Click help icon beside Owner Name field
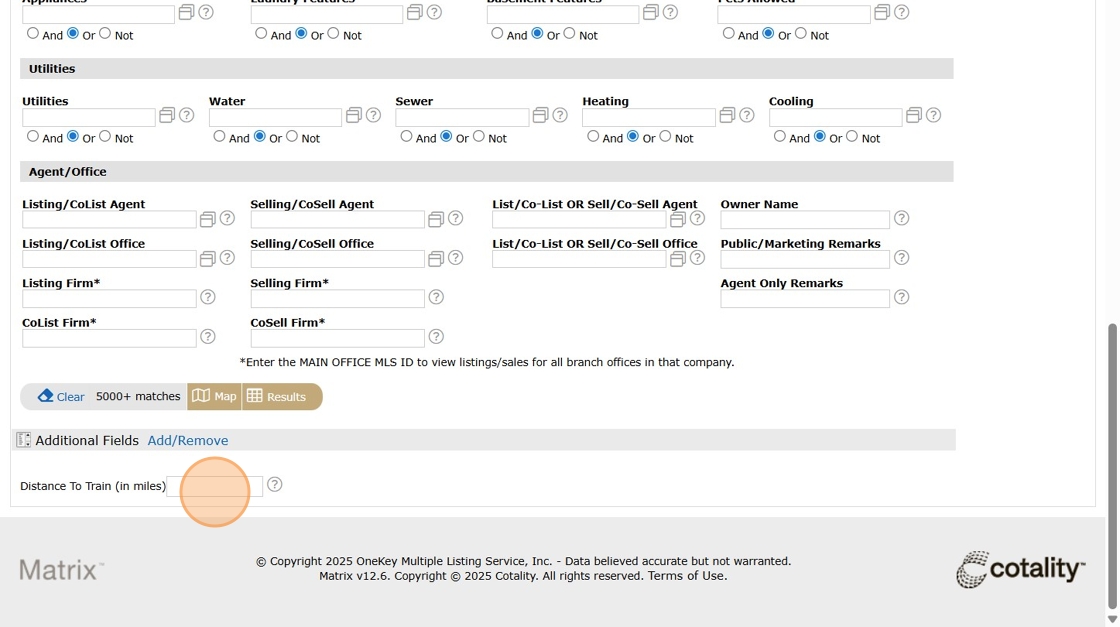The image size is (1120, 627). click(x=901, y=218)
